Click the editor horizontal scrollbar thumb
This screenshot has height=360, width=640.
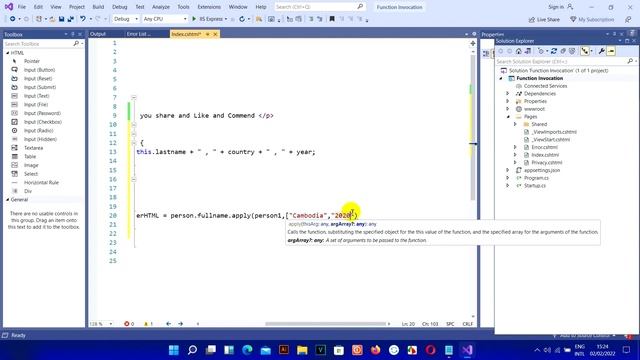click(x=325, y=324)
